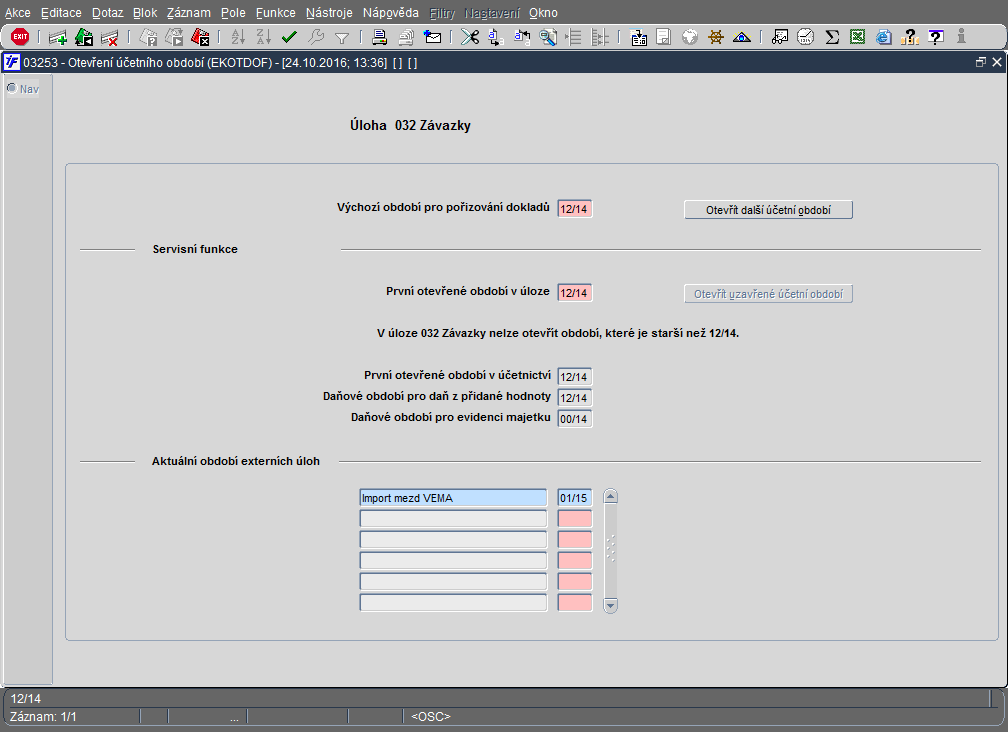The image size is (1008, 732).
Task: Click the envelope mail icon
Action: click(433, 37)
